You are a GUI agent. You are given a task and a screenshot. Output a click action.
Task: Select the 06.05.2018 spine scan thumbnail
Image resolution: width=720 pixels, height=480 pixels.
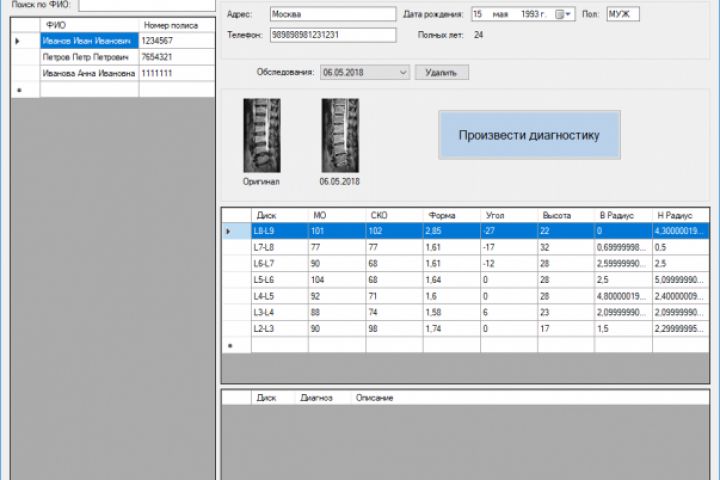click(x=340, y=136)
